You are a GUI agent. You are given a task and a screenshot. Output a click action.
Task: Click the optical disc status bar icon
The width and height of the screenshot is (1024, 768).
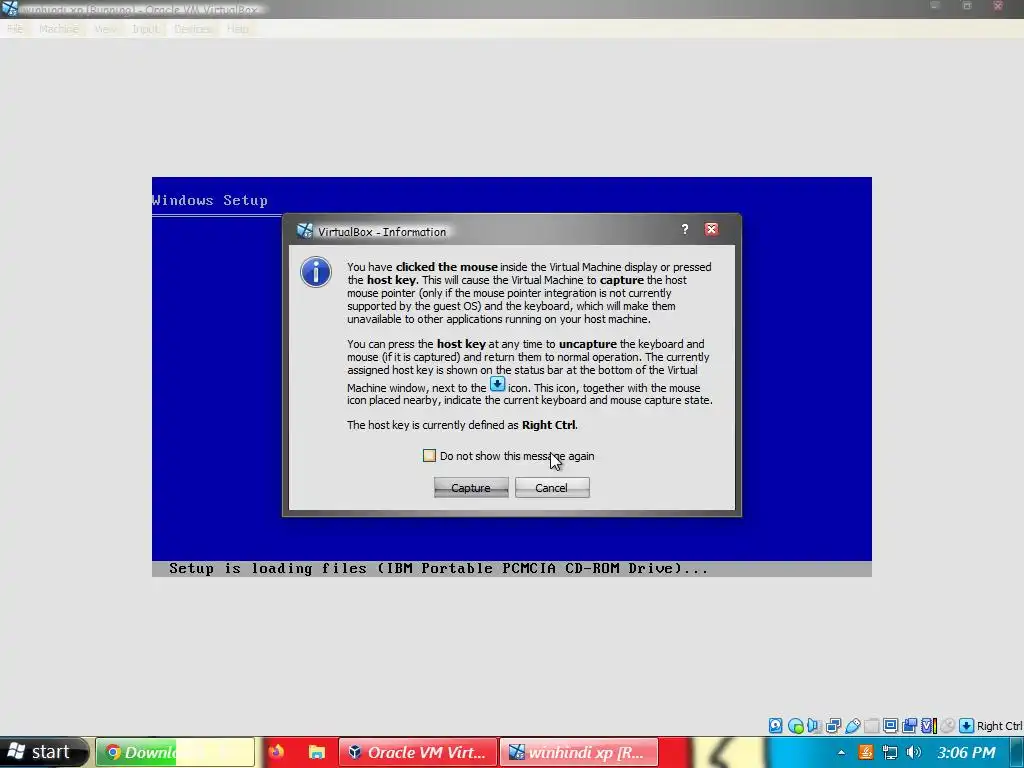[795, 726]
